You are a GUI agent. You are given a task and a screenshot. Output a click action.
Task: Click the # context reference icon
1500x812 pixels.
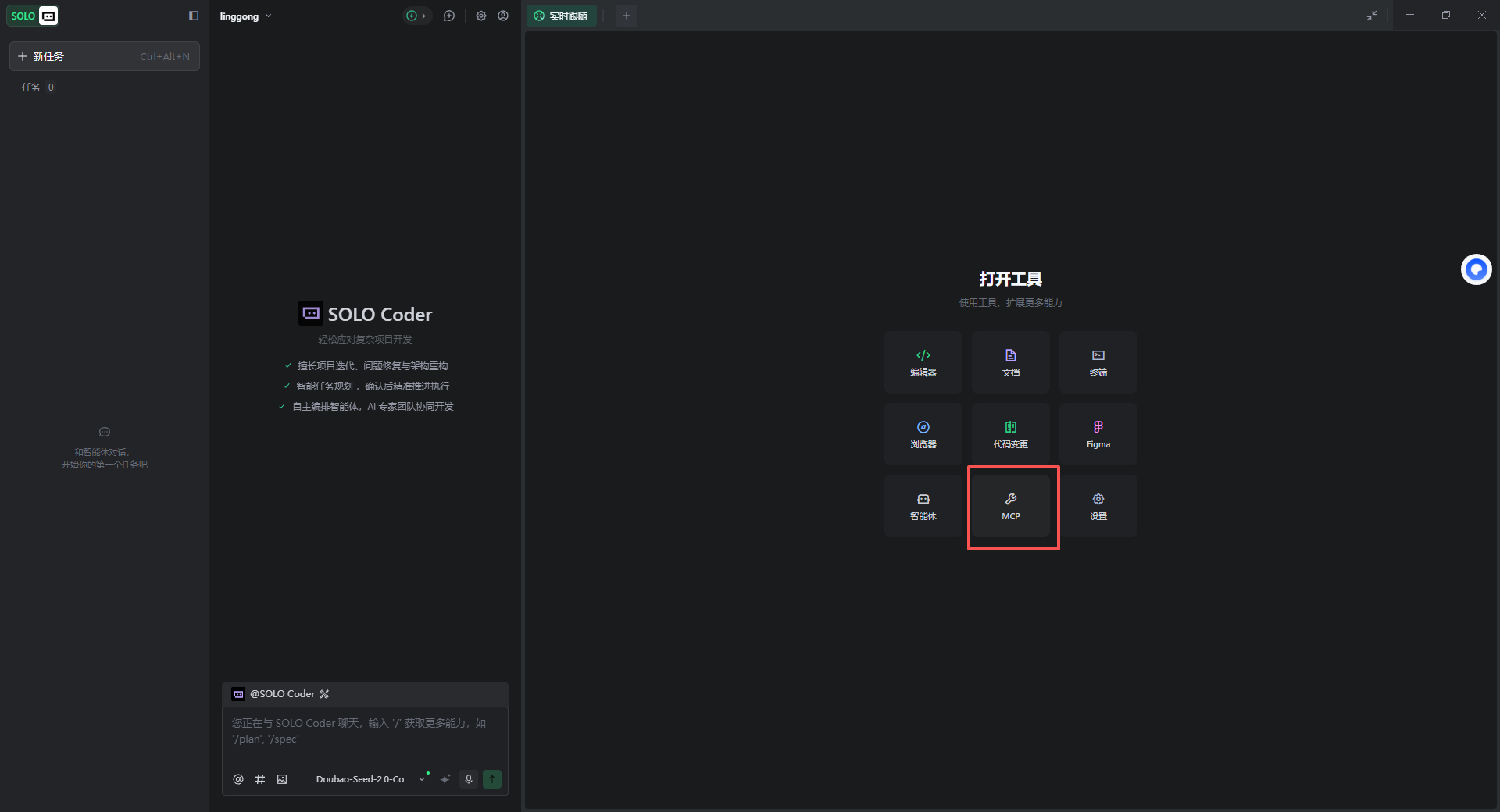pyautogui.click(x=260, y=779)
